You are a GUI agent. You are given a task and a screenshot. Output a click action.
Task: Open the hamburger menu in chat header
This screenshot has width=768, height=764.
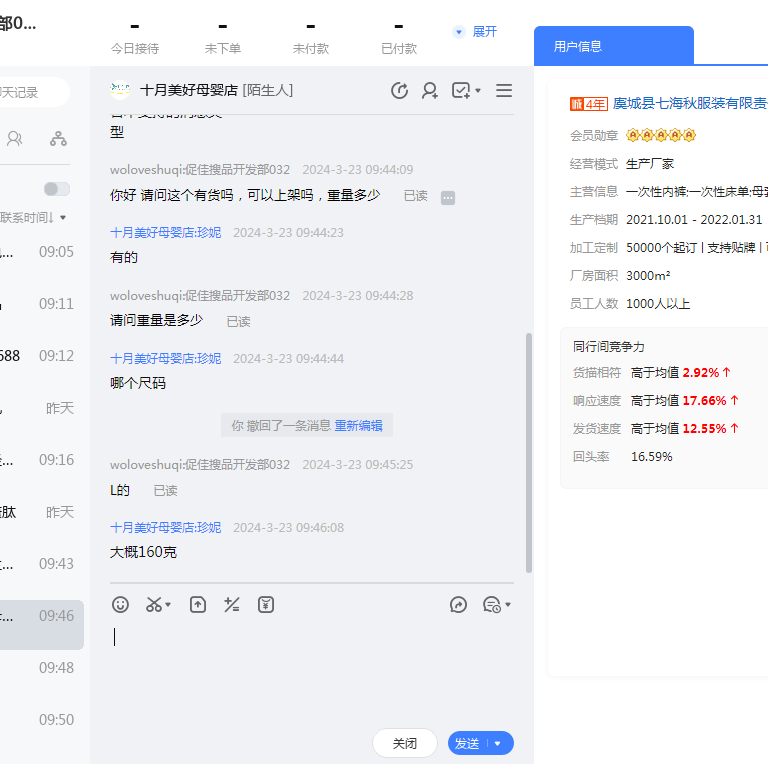point(504,91)
